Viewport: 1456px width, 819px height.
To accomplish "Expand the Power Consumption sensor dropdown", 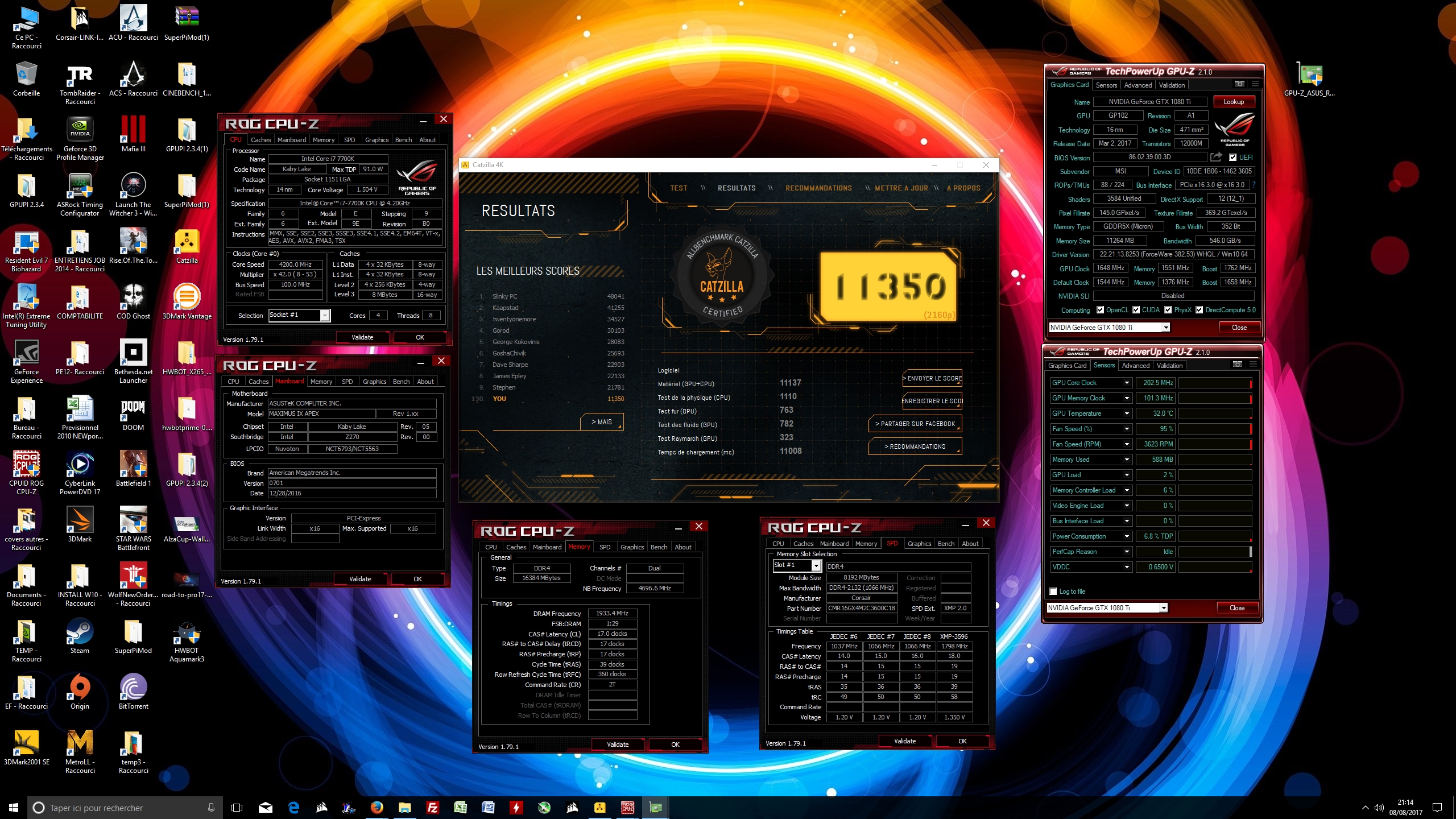I will (1126, 536).
